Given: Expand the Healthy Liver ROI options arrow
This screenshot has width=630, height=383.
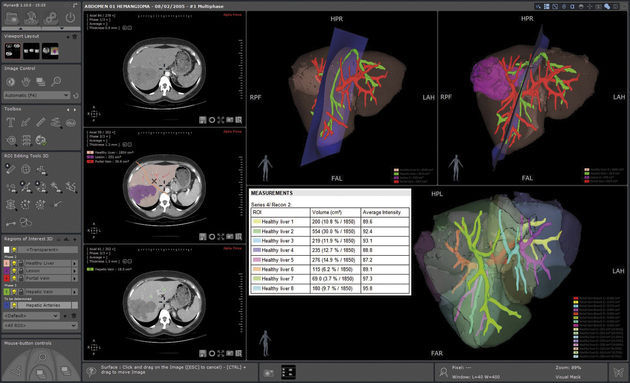Looking at the screenshot, I should (x=75, y=263).
